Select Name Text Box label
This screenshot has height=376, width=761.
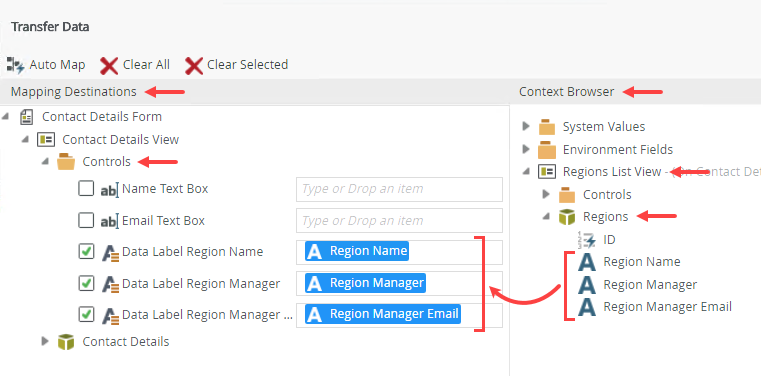click(165, 189)
